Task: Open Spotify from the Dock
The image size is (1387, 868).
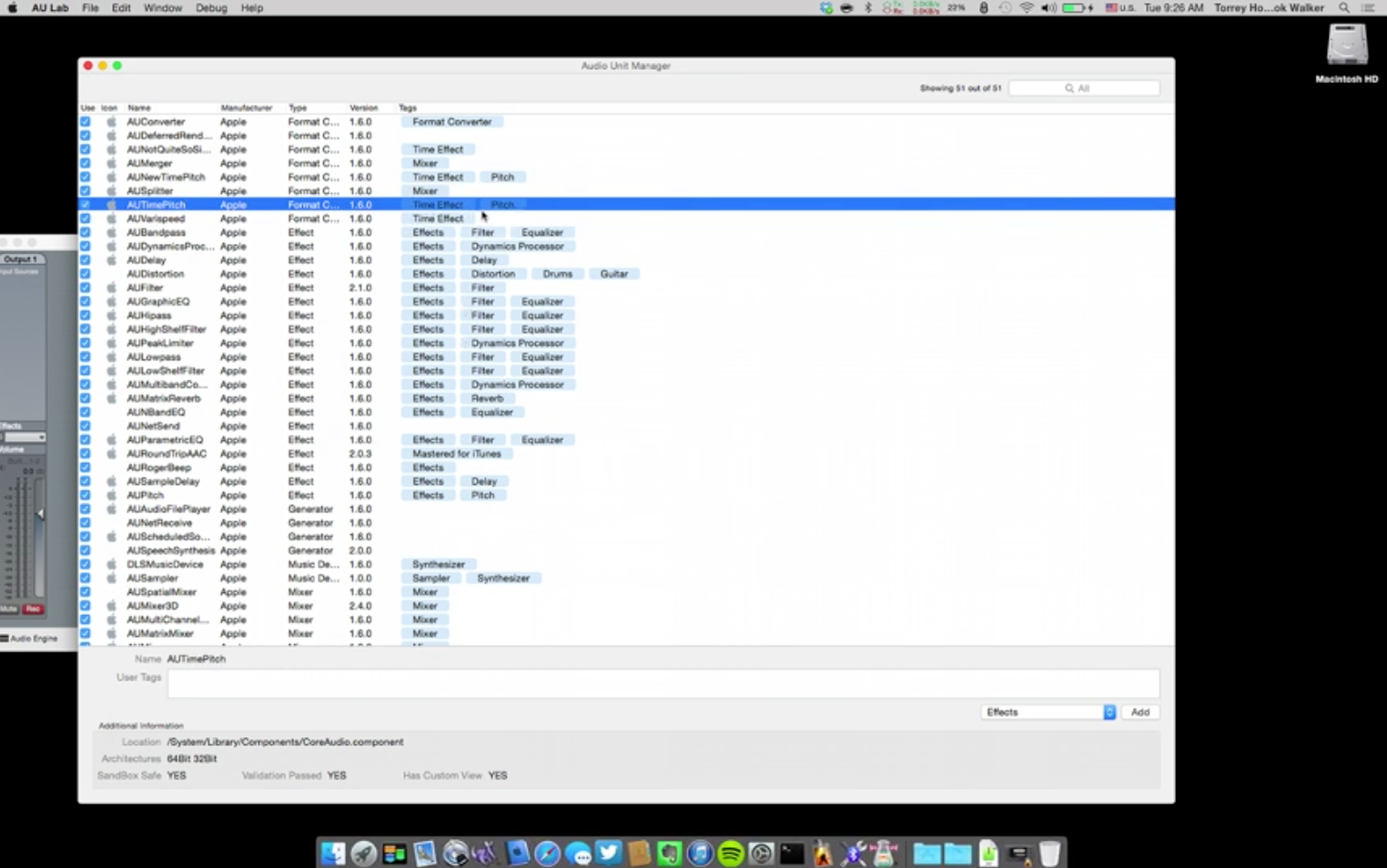Action: pos(731,853)
